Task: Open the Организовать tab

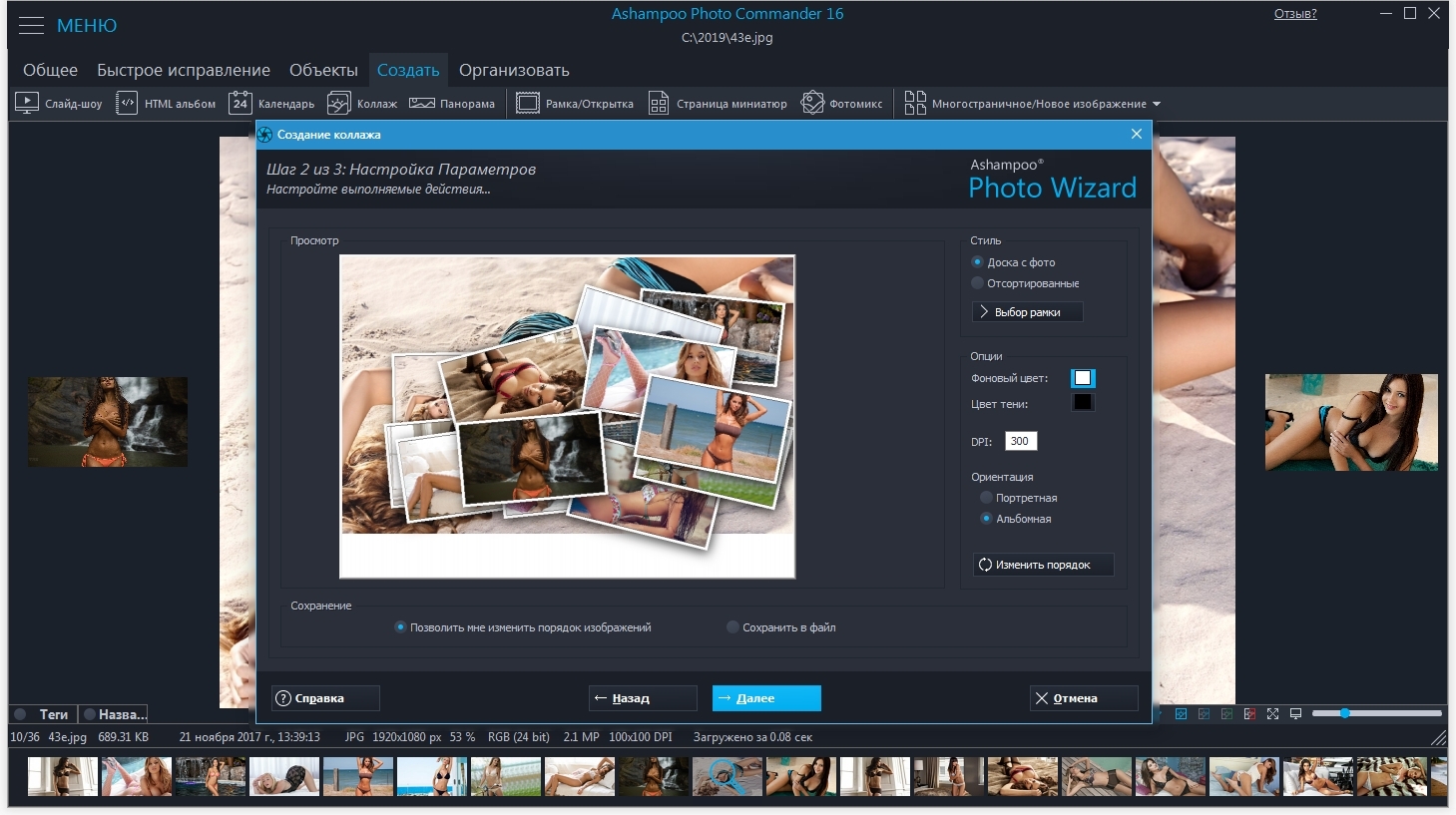Action: pos(514,70)
